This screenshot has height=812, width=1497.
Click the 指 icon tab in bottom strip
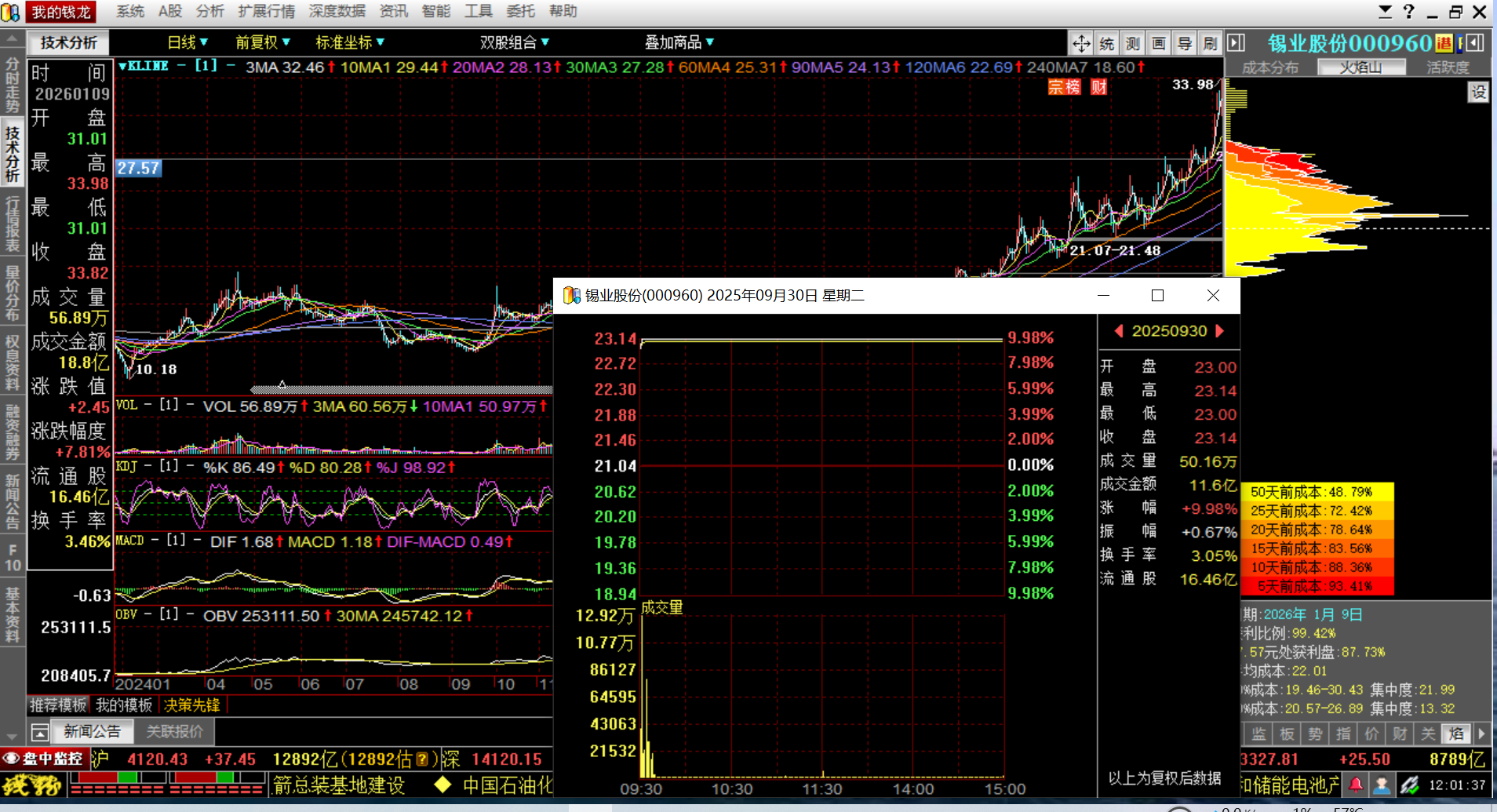[x=1343, y=734]
